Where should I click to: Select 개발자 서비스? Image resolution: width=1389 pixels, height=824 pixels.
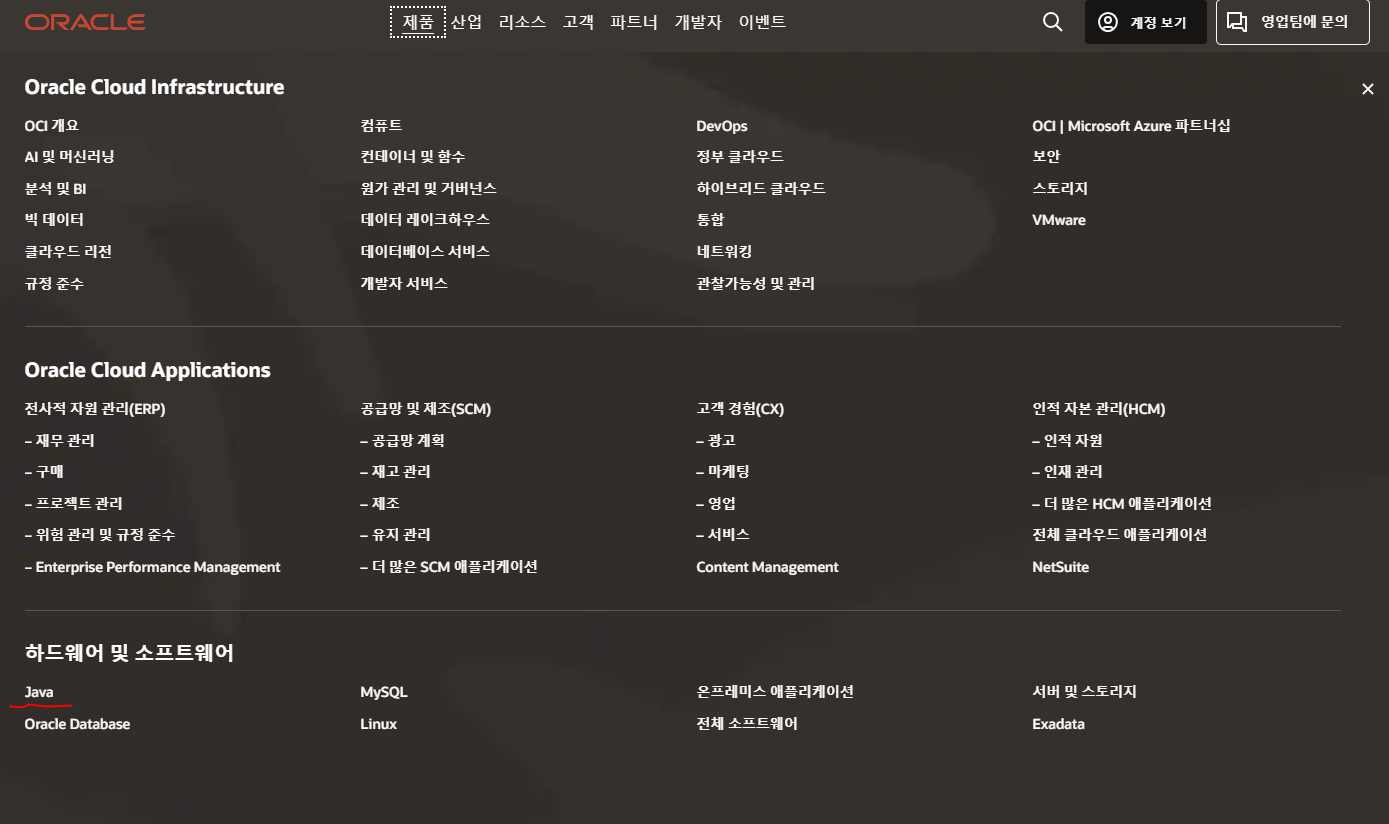[x=404, y=284]
